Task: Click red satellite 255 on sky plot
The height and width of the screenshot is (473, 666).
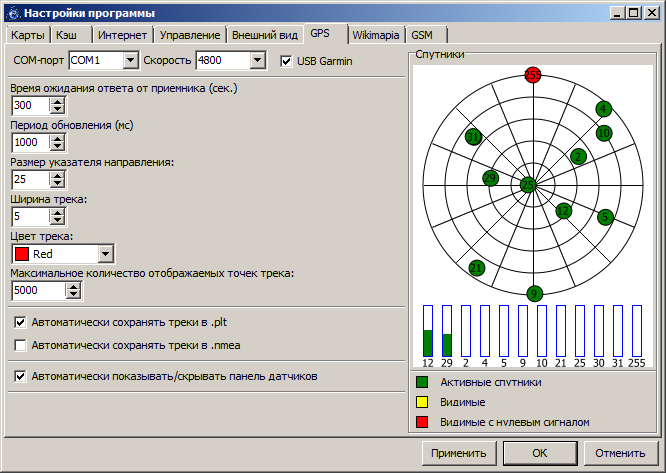Action: coord(533,75)
